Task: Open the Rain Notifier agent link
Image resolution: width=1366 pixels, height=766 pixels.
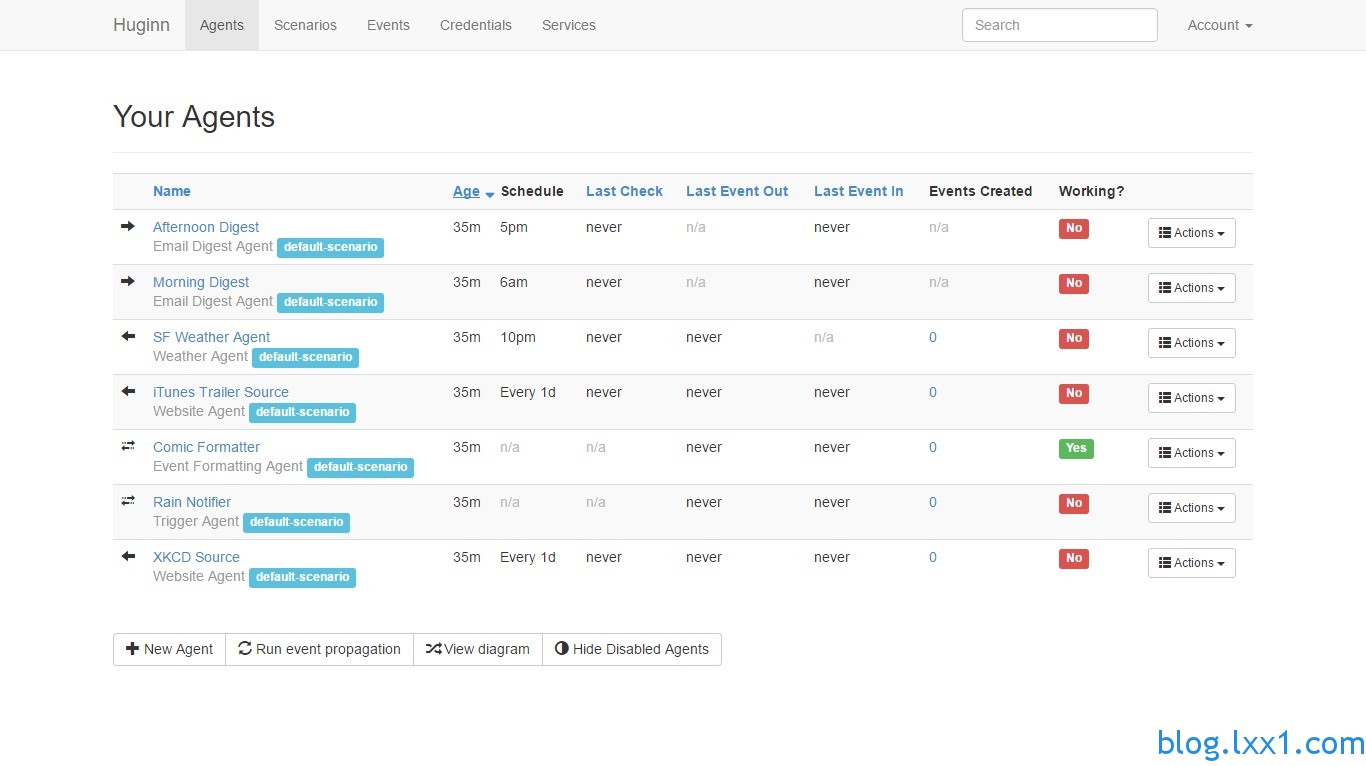Action: 192,502
